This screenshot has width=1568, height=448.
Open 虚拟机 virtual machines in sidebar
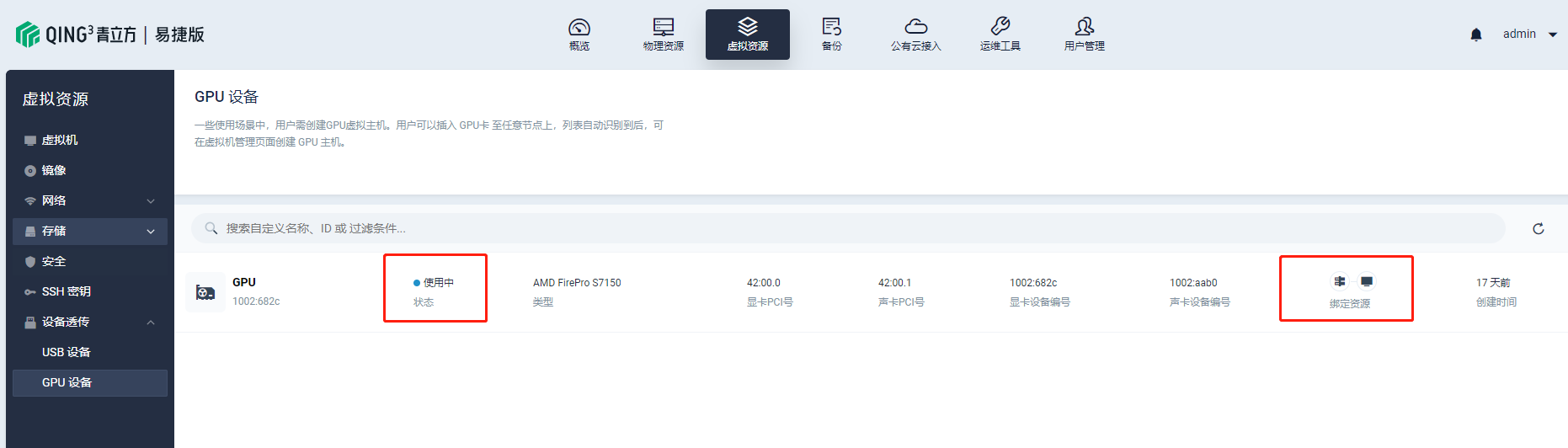(60, 140)
